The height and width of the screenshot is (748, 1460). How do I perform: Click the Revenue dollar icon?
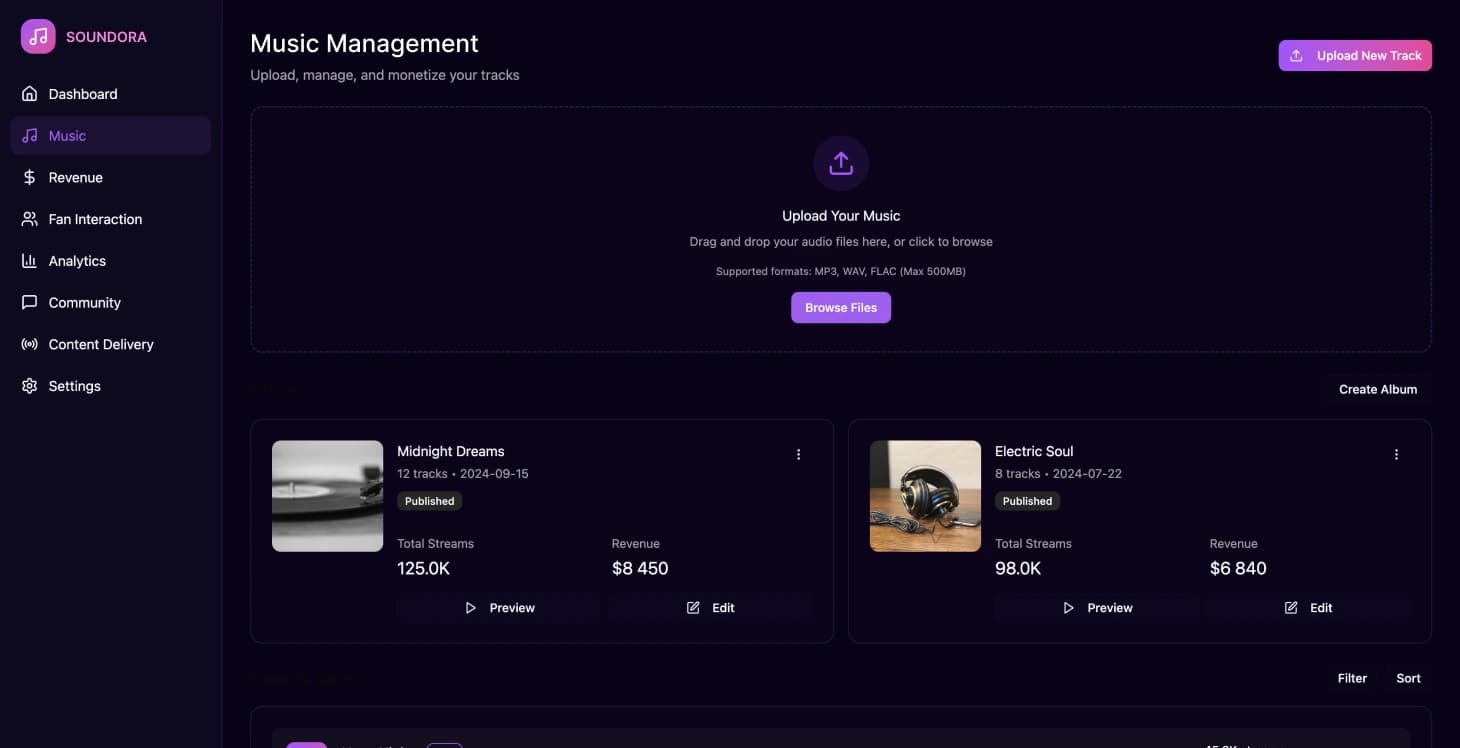tap(29, 177)
